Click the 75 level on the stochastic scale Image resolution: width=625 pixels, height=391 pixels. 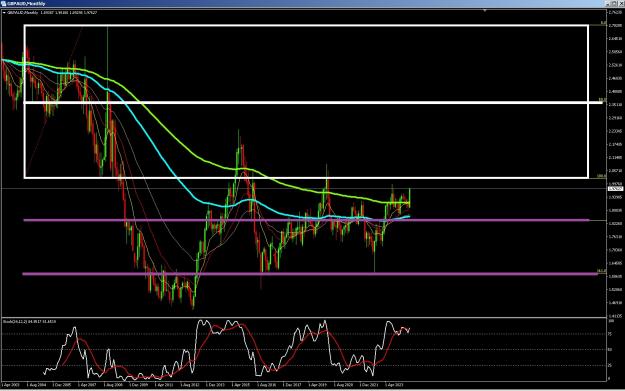610,334
